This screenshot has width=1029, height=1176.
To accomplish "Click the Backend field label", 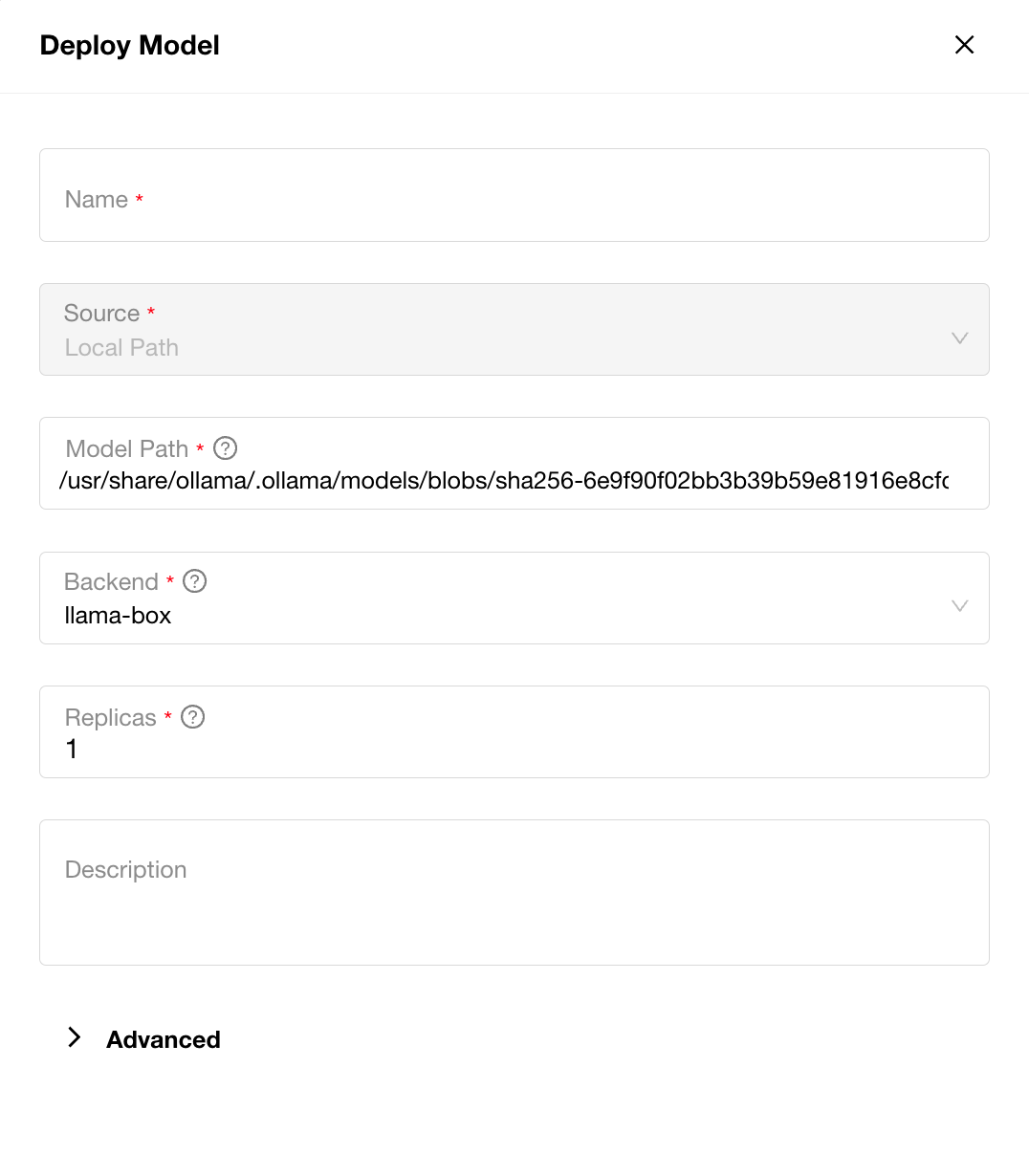I will pos(111,581).
